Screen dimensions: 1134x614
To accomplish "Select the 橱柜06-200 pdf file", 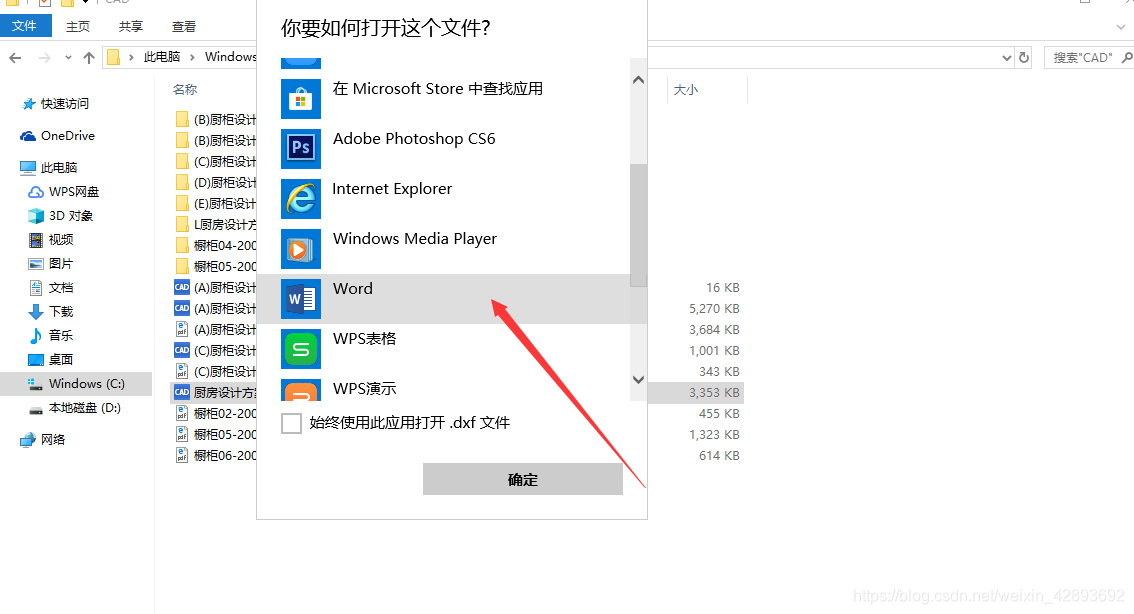I will point(216,455).
